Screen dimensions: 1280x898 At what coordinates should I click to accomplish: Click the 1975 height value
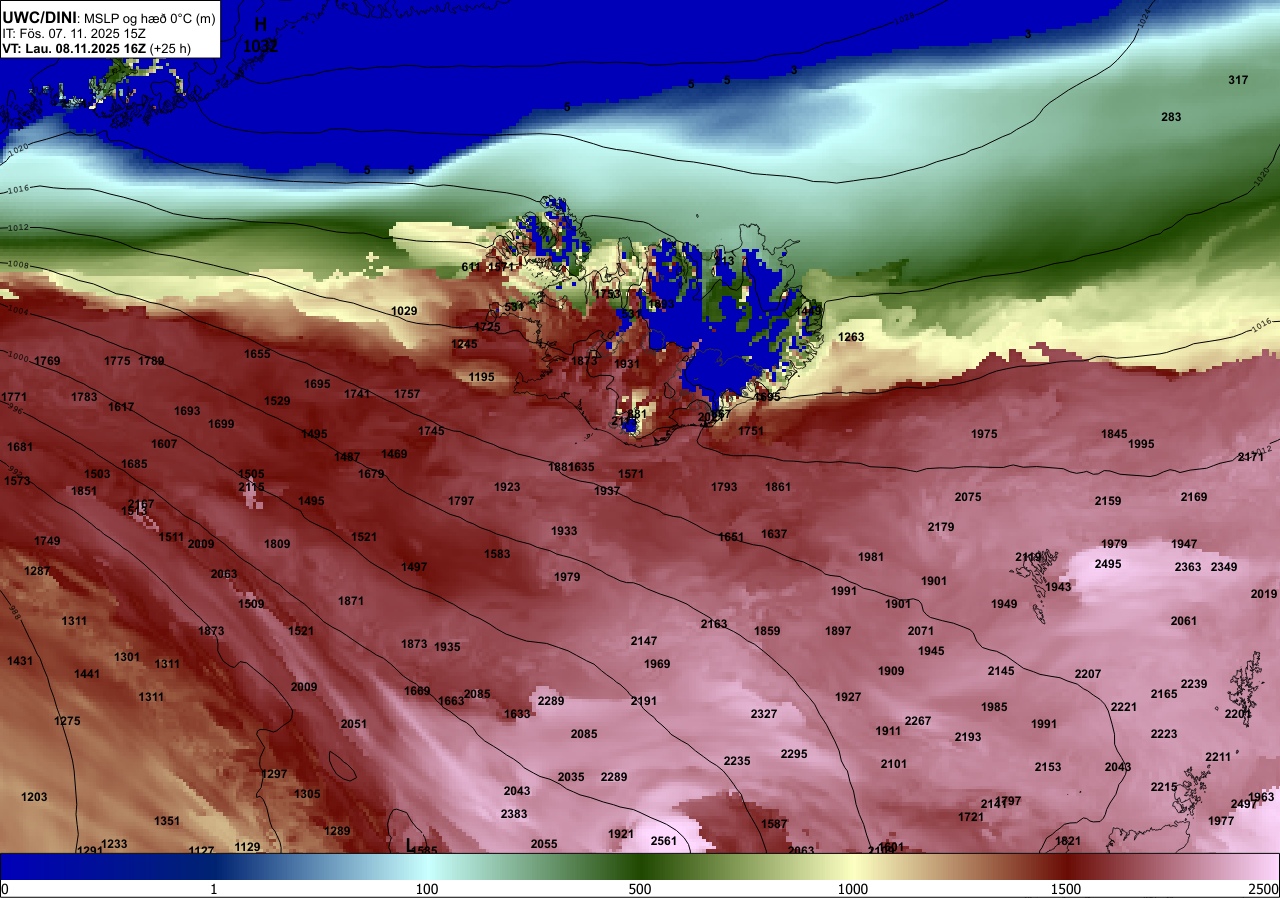click(x=985, y=434)
